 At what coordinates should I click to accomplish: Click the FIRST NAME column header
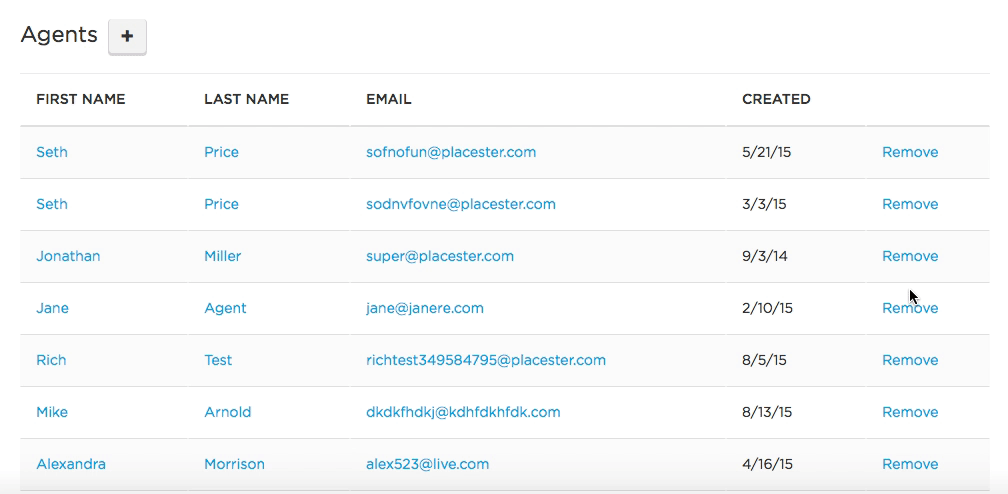point(80,100)
